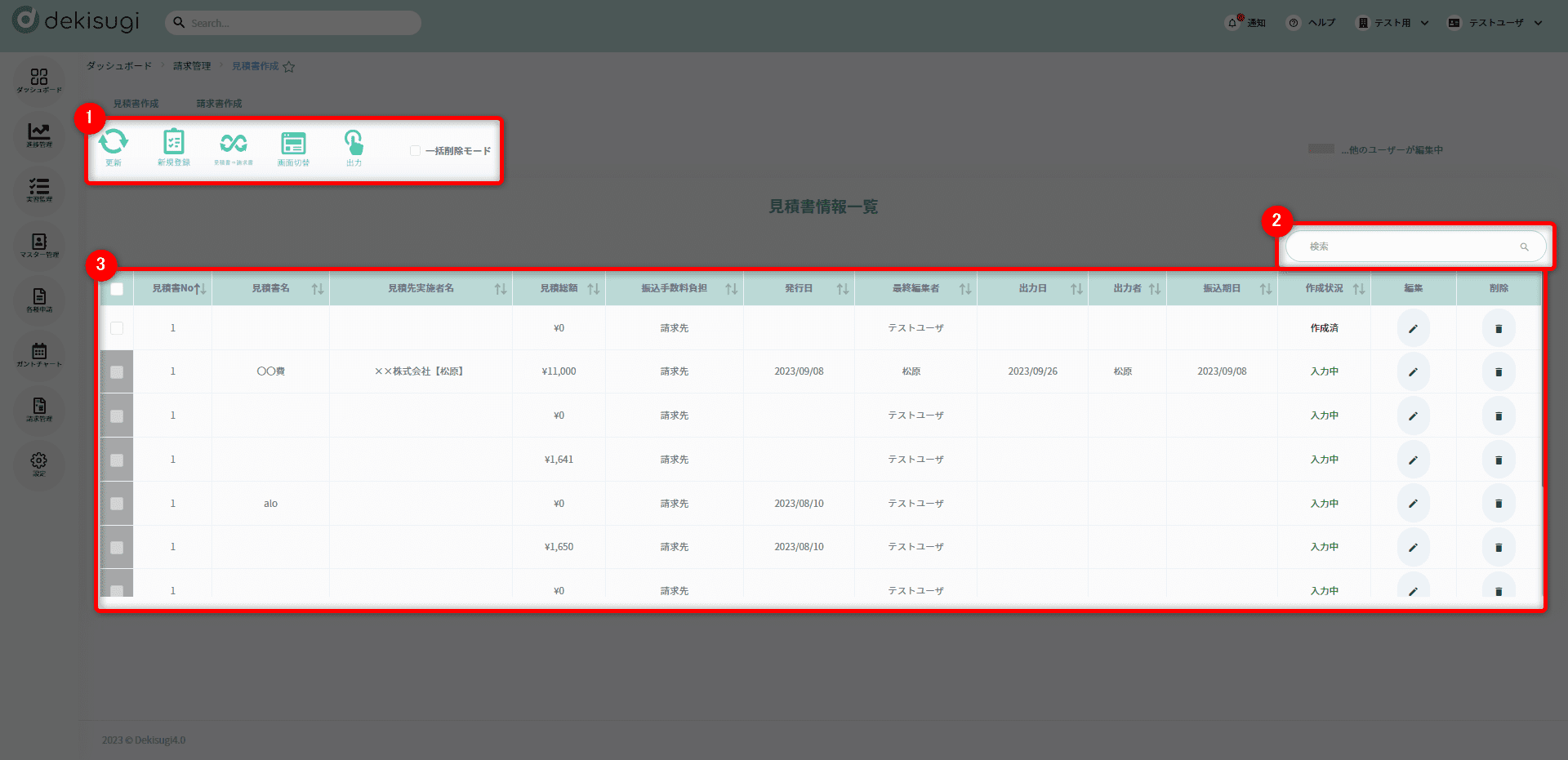Click the 更新 refresh icon
The image size is (1568, 760).
(114, 144)
